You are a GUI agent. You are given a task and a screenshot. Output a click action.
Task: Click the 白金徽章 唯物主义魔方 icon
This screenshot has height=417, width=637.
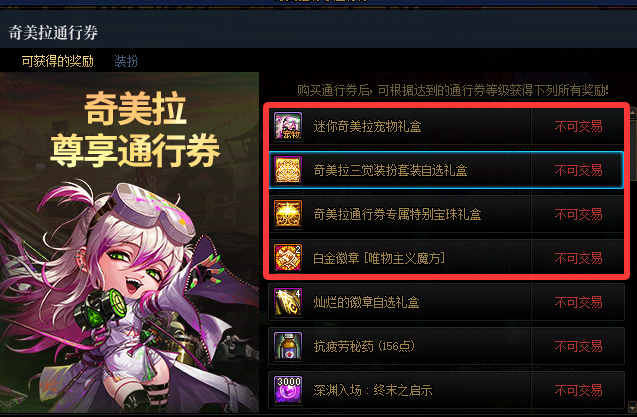pyautogui.click(x=288, y=258)
